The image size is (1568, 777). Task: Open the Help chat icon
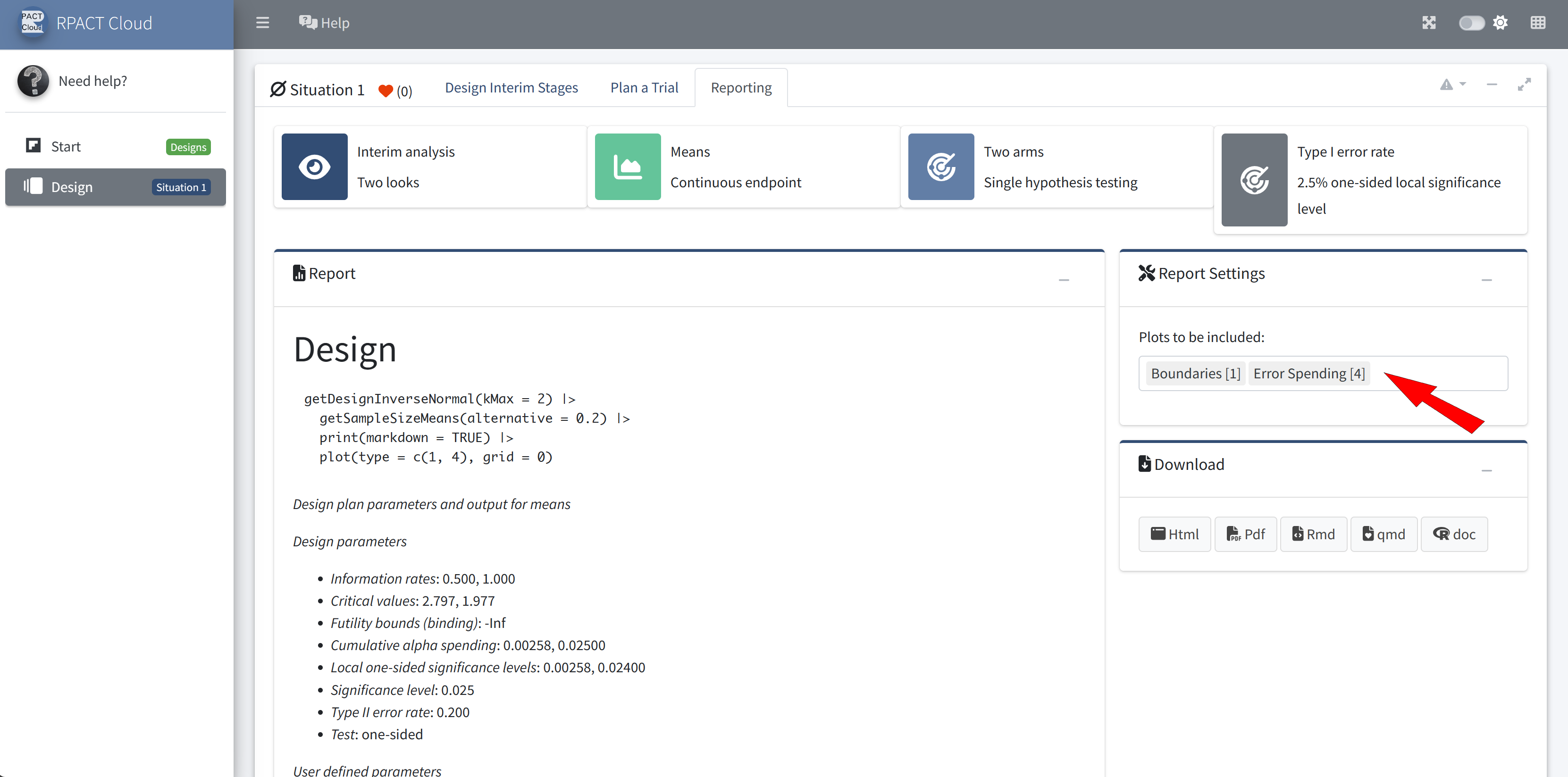point(308,23)
